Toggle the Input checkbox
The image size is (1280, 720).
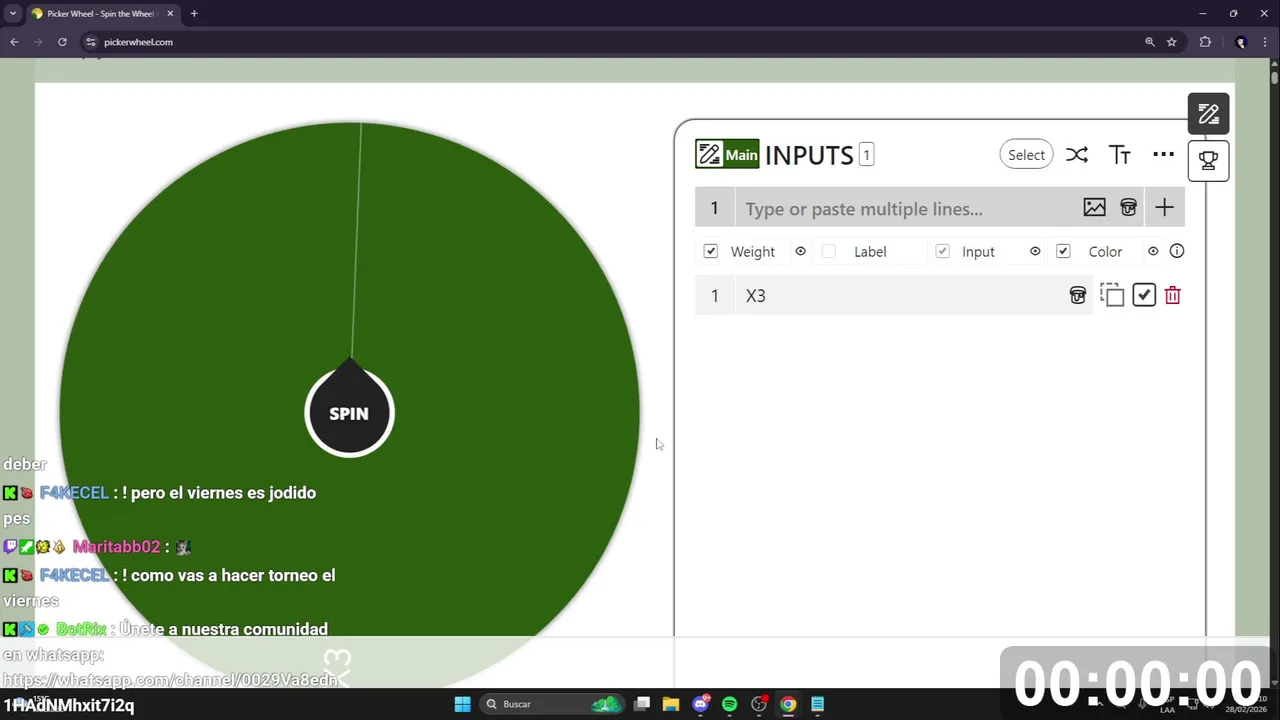coord(942,251)
